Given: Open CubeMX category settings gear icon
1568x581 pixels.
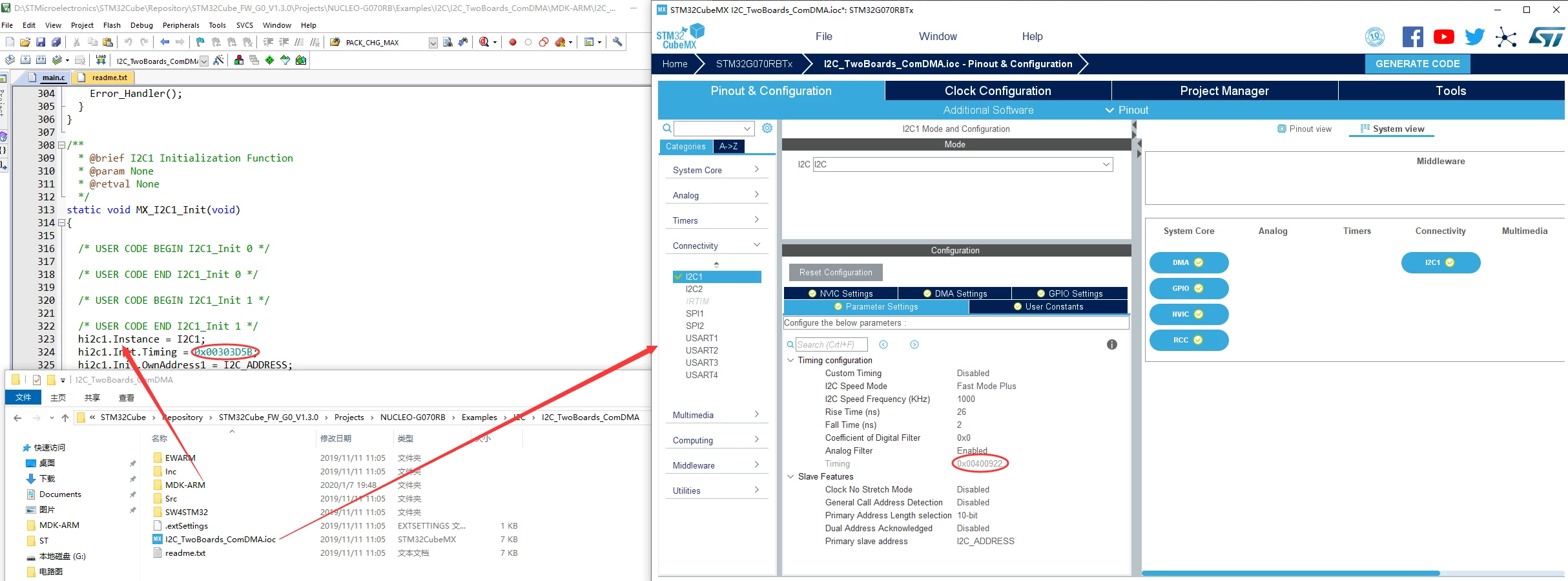Looking at the screenshot, I should (x=767, y=128).
